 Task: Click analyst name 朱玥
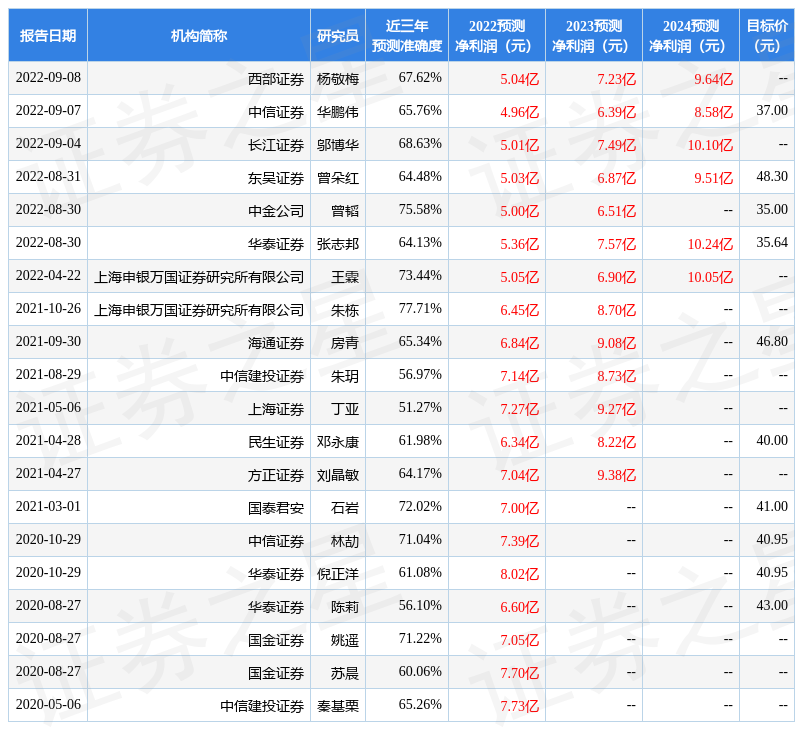[345, 376]
